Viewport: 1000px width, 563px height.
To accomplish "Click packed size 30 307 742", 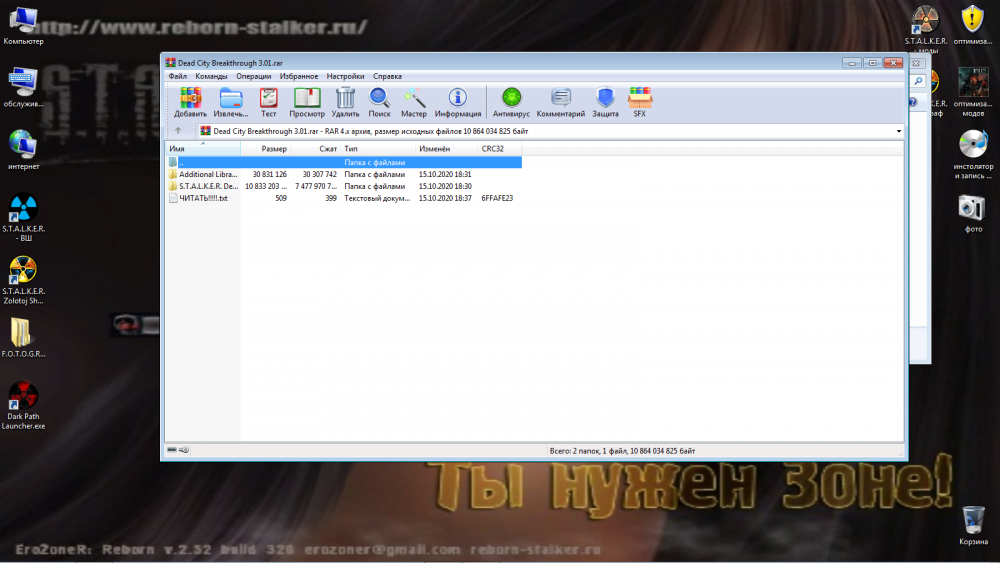I will point(319,174).
